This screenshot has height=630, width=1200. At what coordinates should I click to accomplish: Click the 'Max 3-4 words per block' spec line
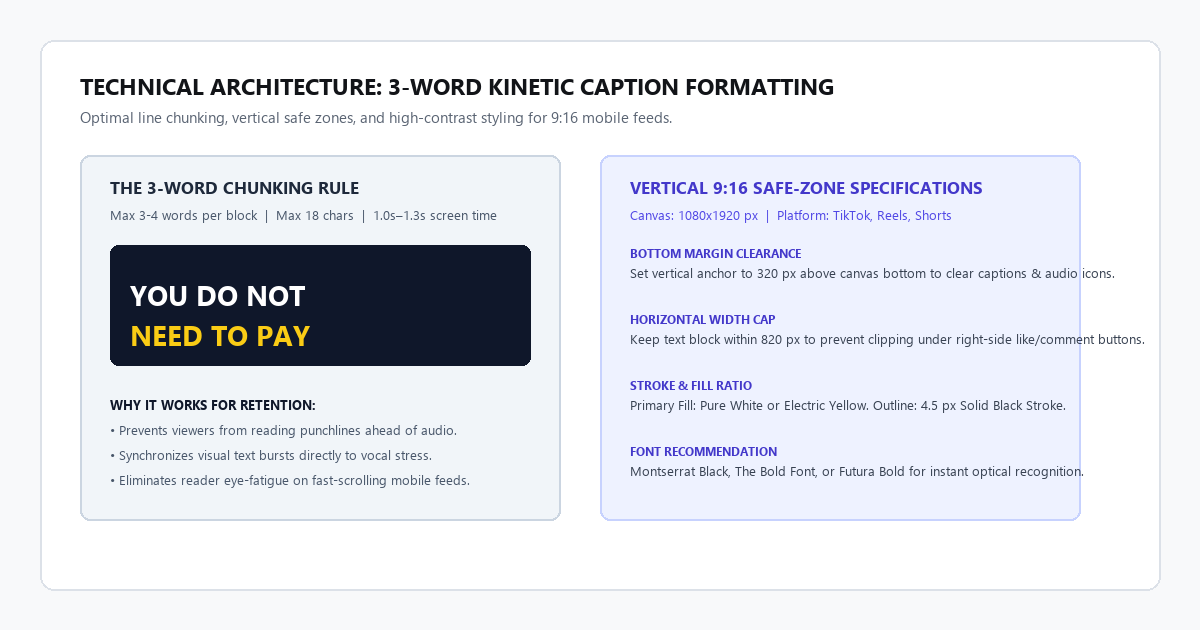[x=303, y=216]
